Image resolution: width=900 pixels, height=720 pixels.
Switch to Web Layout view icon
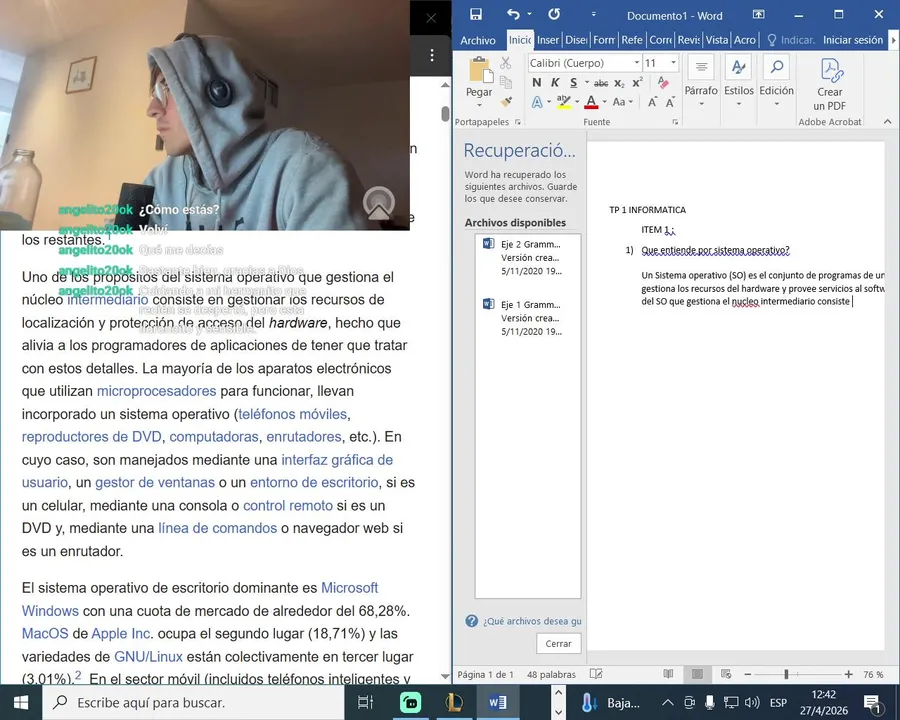click(x=726, y=674)
